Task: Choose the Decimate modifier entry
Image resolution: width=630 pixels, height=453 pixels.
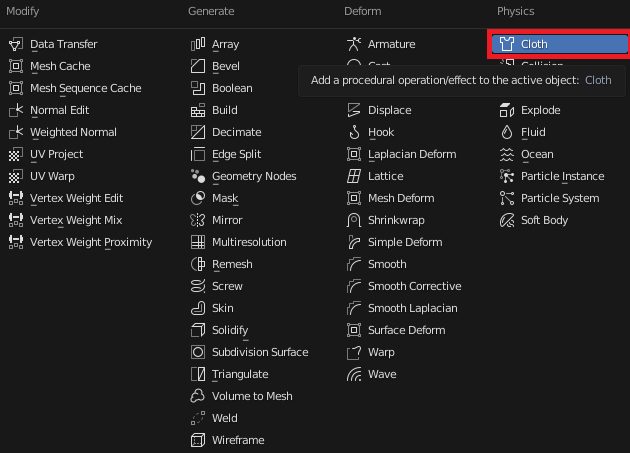Action: click(236, 132)
